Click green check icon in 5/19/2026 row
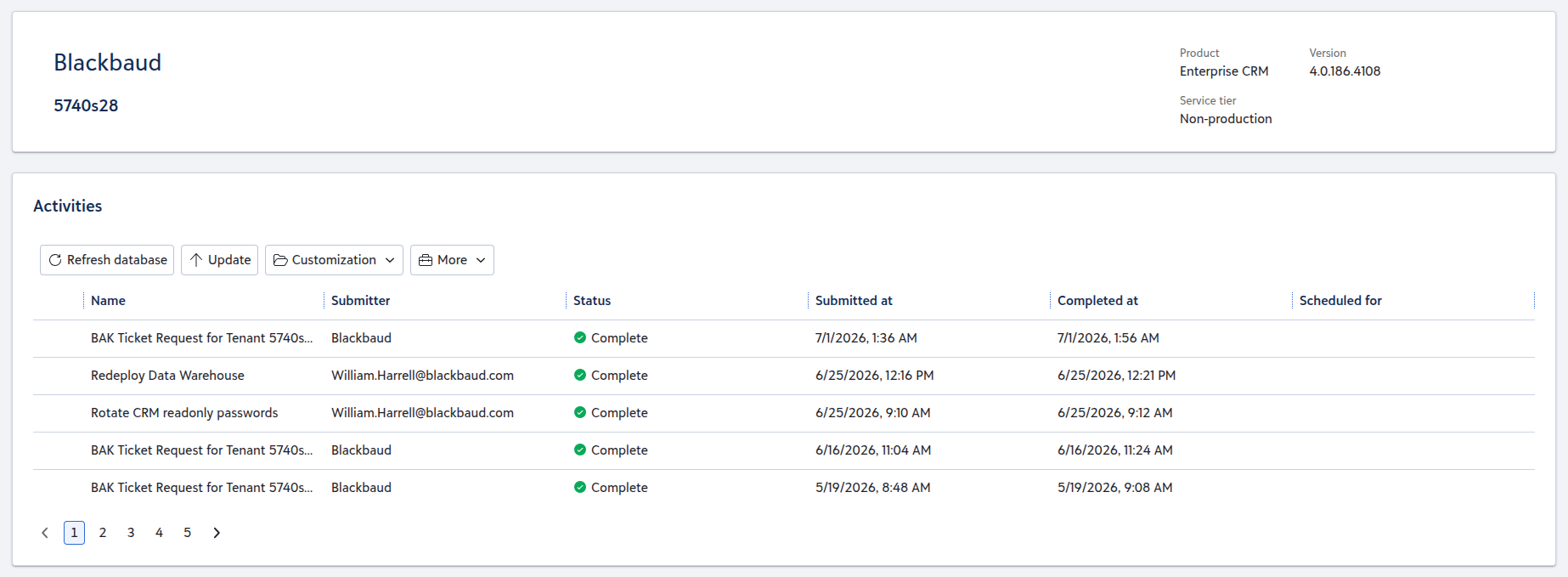 [x=580, y=487]
